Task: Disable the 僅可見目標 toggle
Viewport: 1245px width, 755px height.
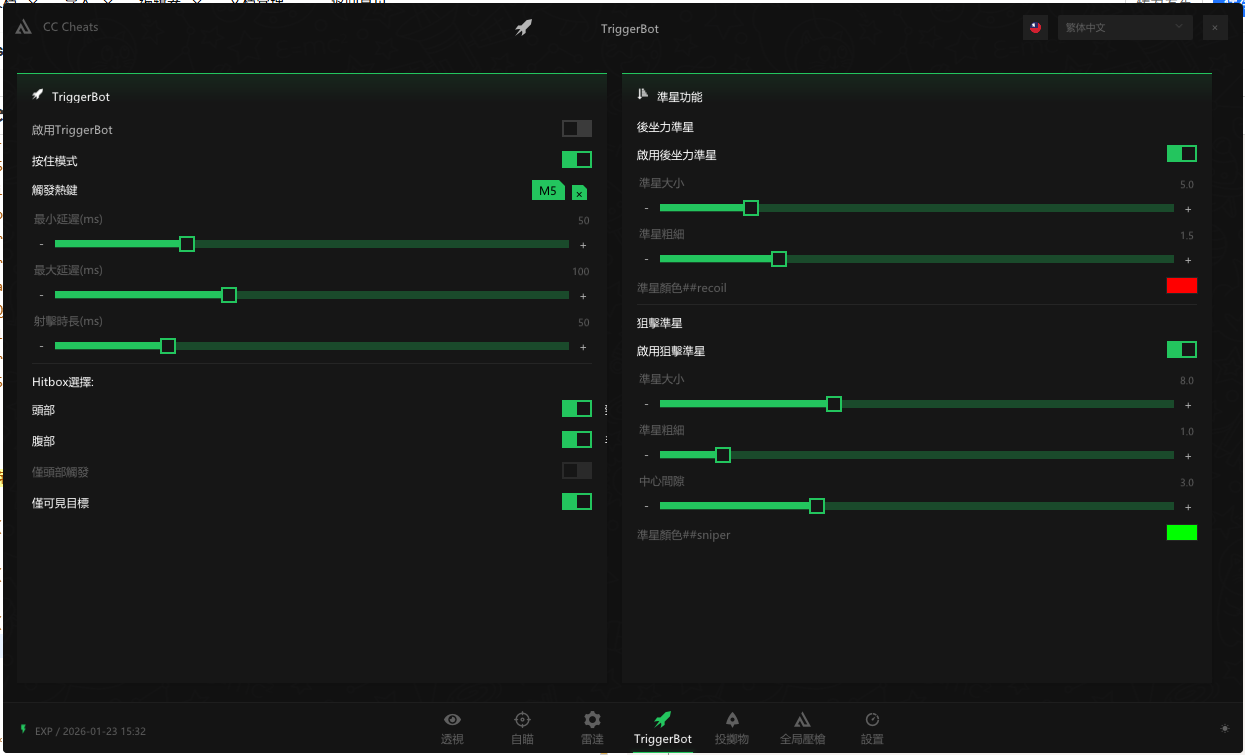Action: click(576, 502)
